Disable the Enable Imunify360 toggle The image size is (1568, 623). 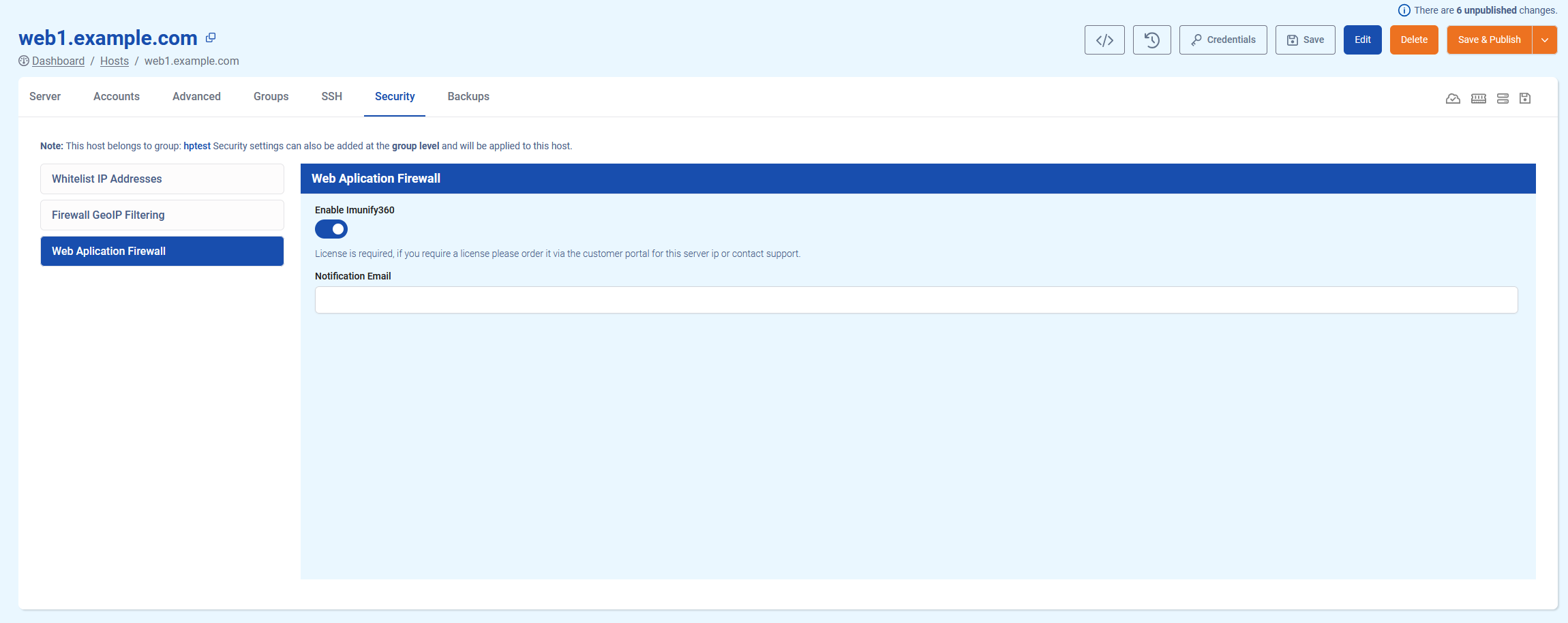pyautogui.click(x=331, y=230)
